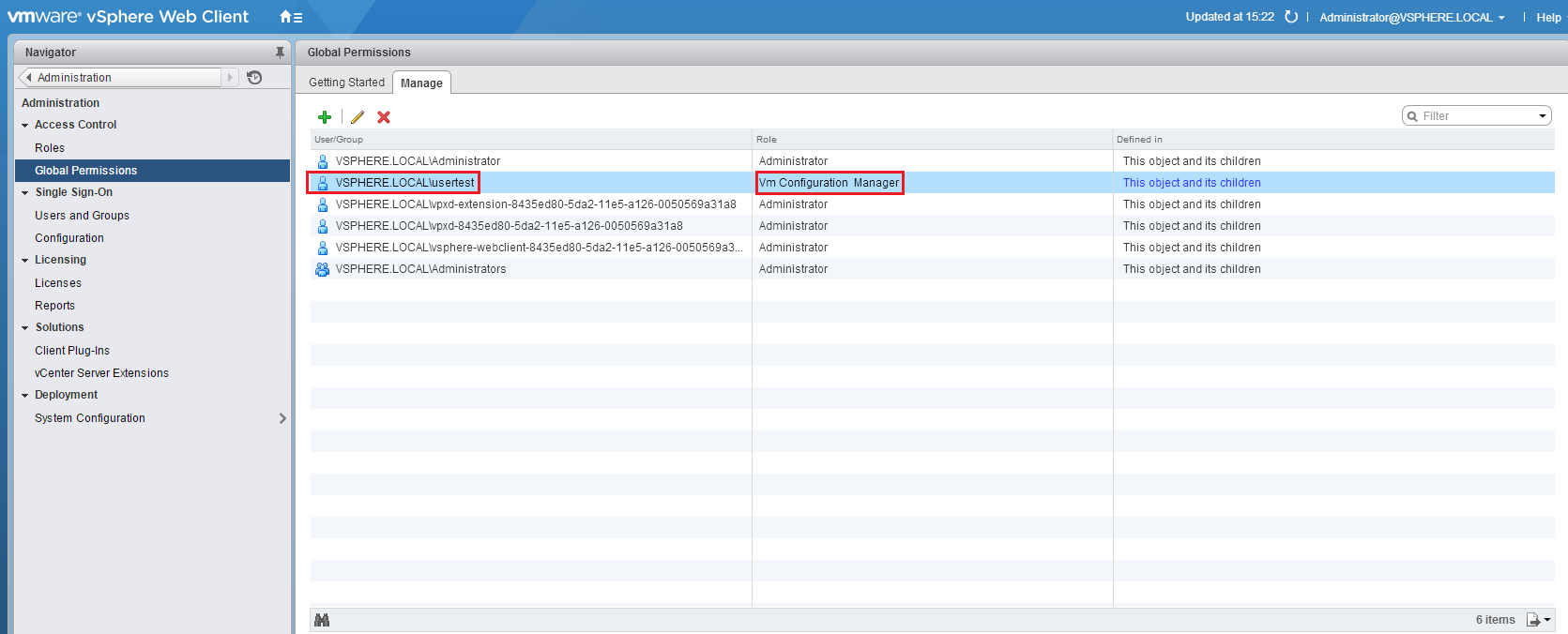Select VSPHERE.LOCAL\Administrators group text
This screenshot has width=1568, height=634.
coord(420,269)
